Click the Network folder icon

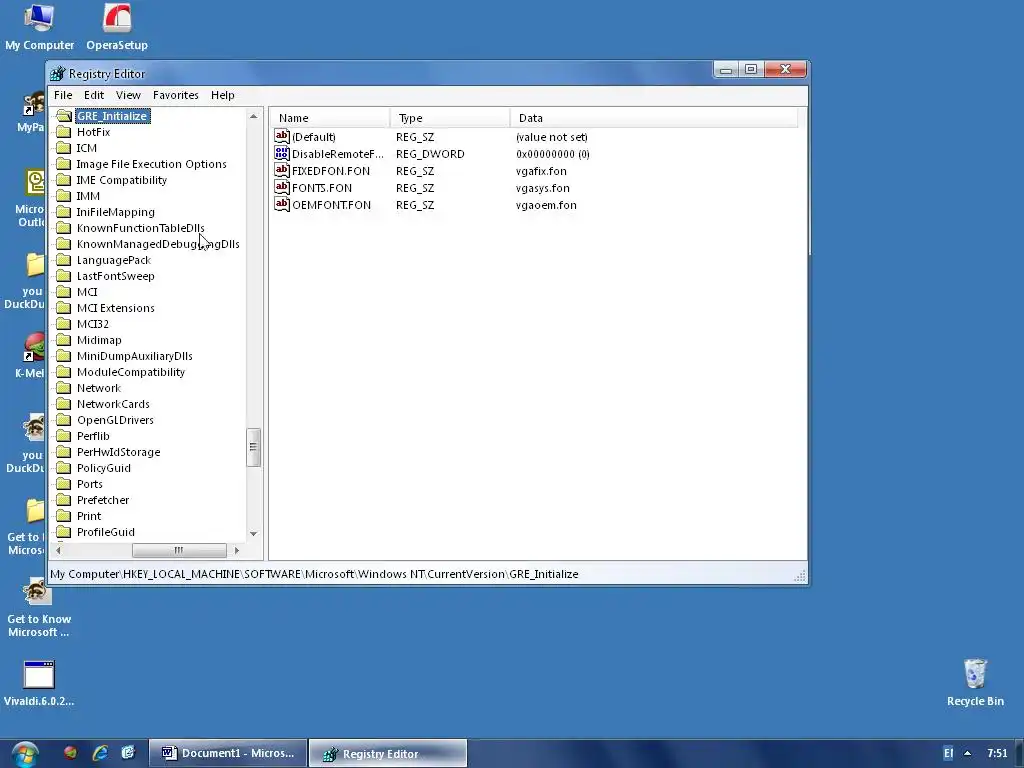[63, 388]
